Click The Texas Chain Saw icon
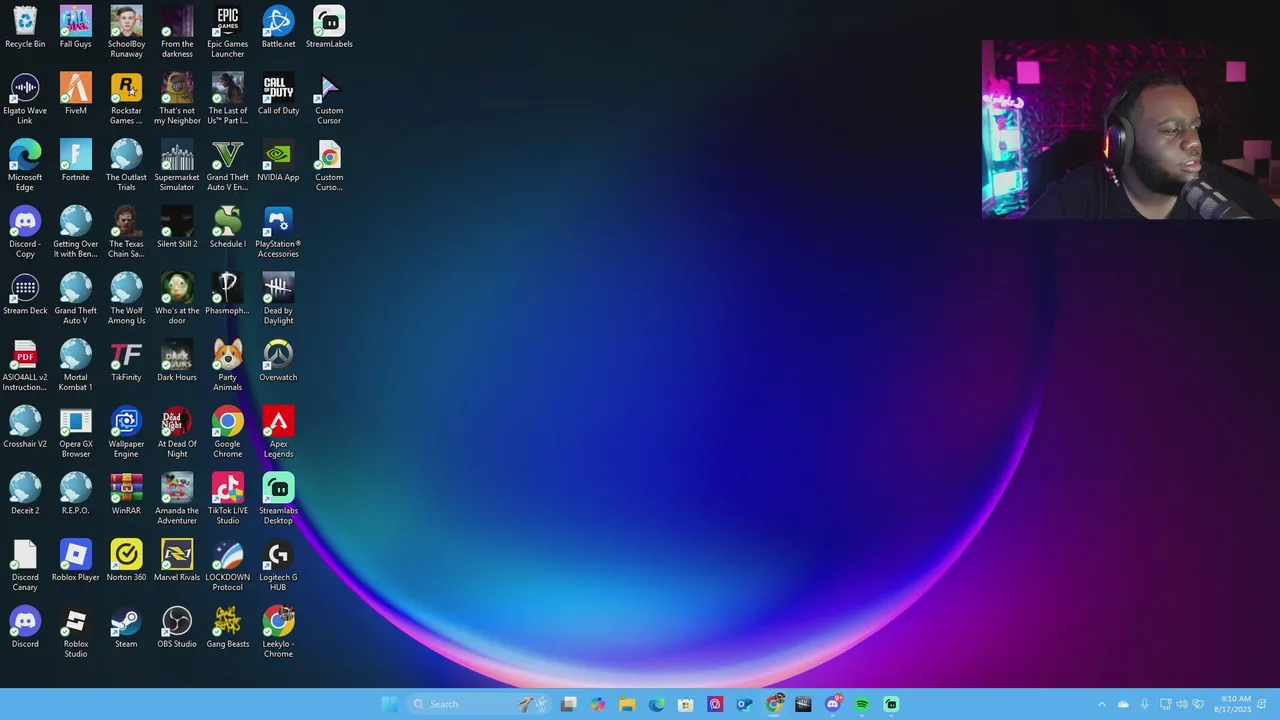1280x720 pixels. click(126, 233)
